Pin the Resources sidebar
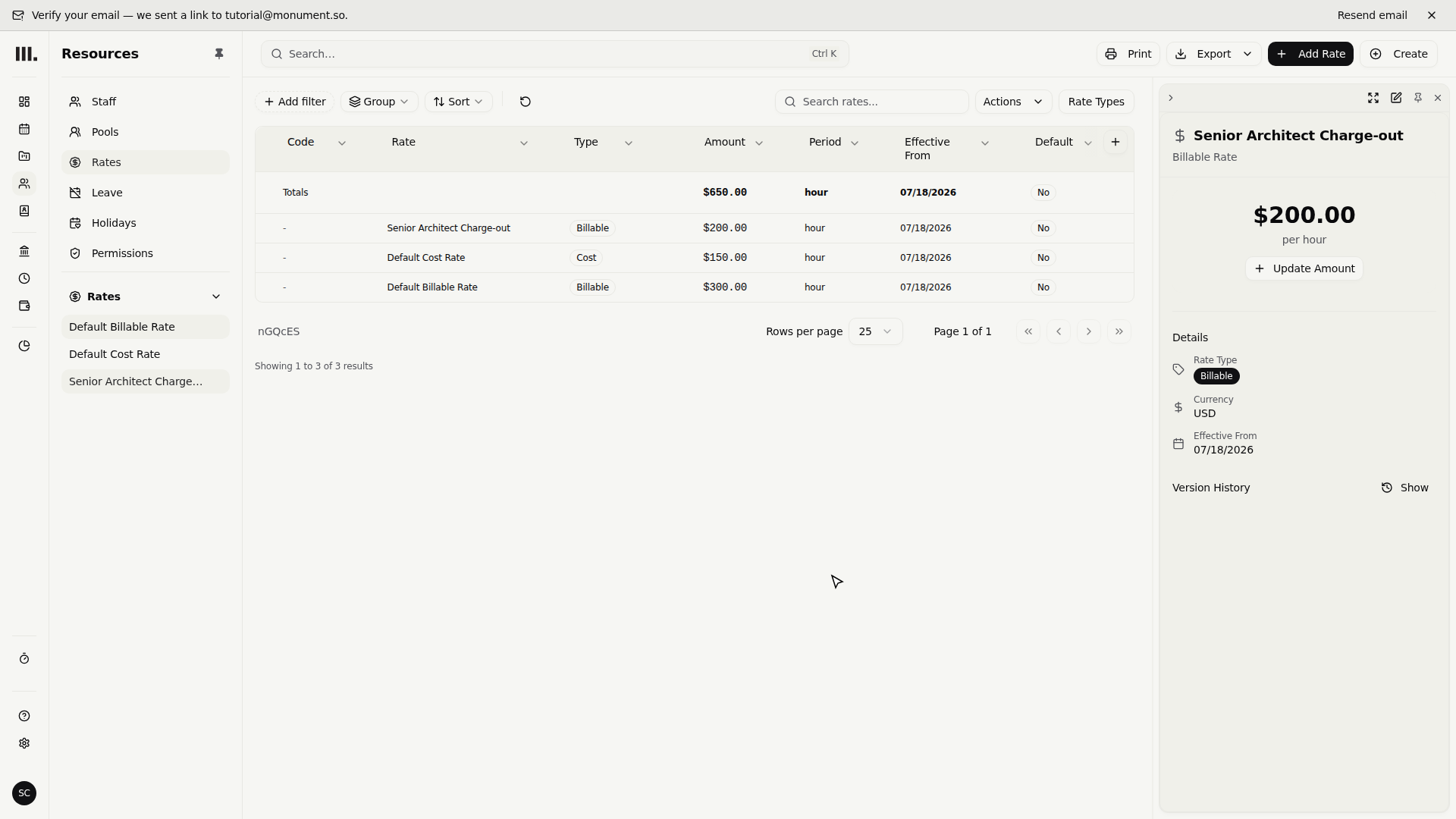 219,54
